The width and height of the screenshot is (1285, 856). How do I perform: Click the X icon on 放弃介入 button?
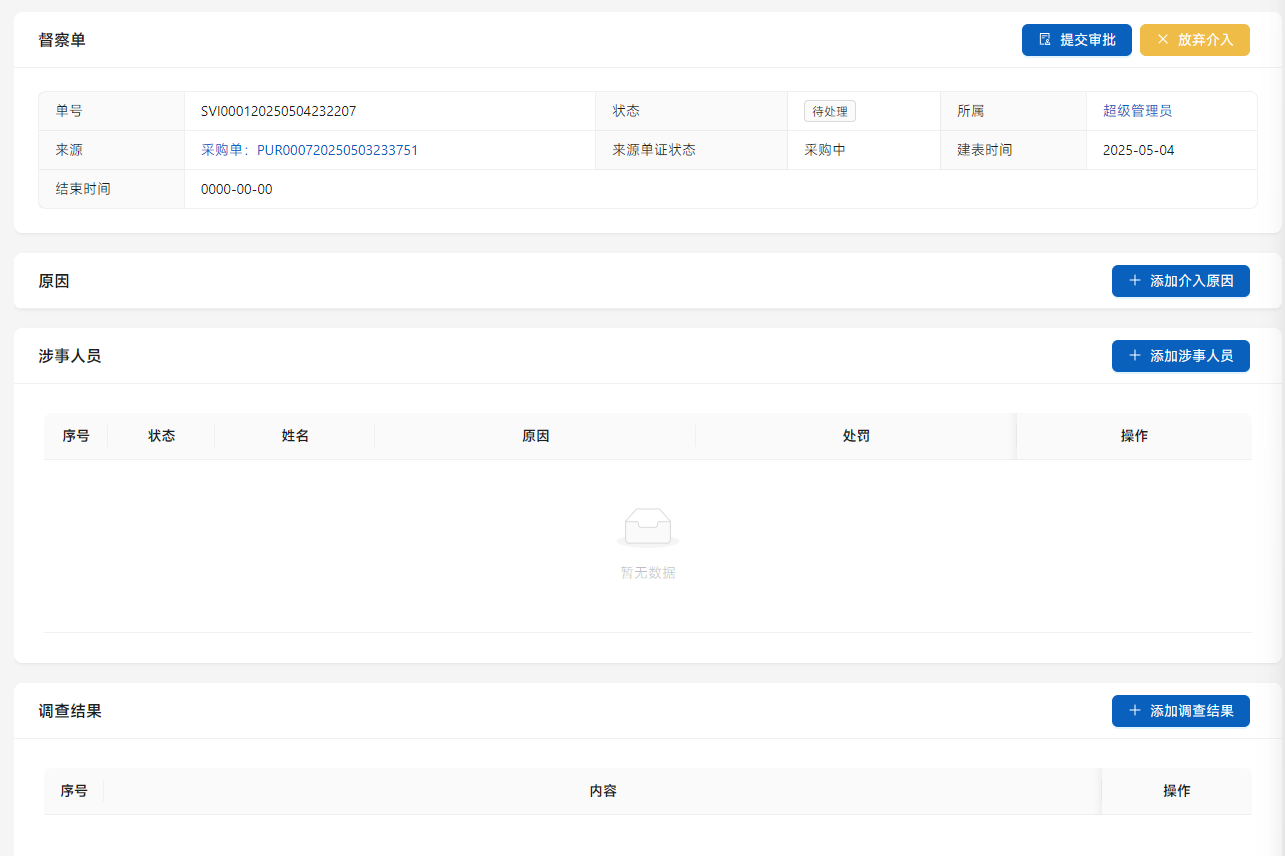(x=1162, y=40)
